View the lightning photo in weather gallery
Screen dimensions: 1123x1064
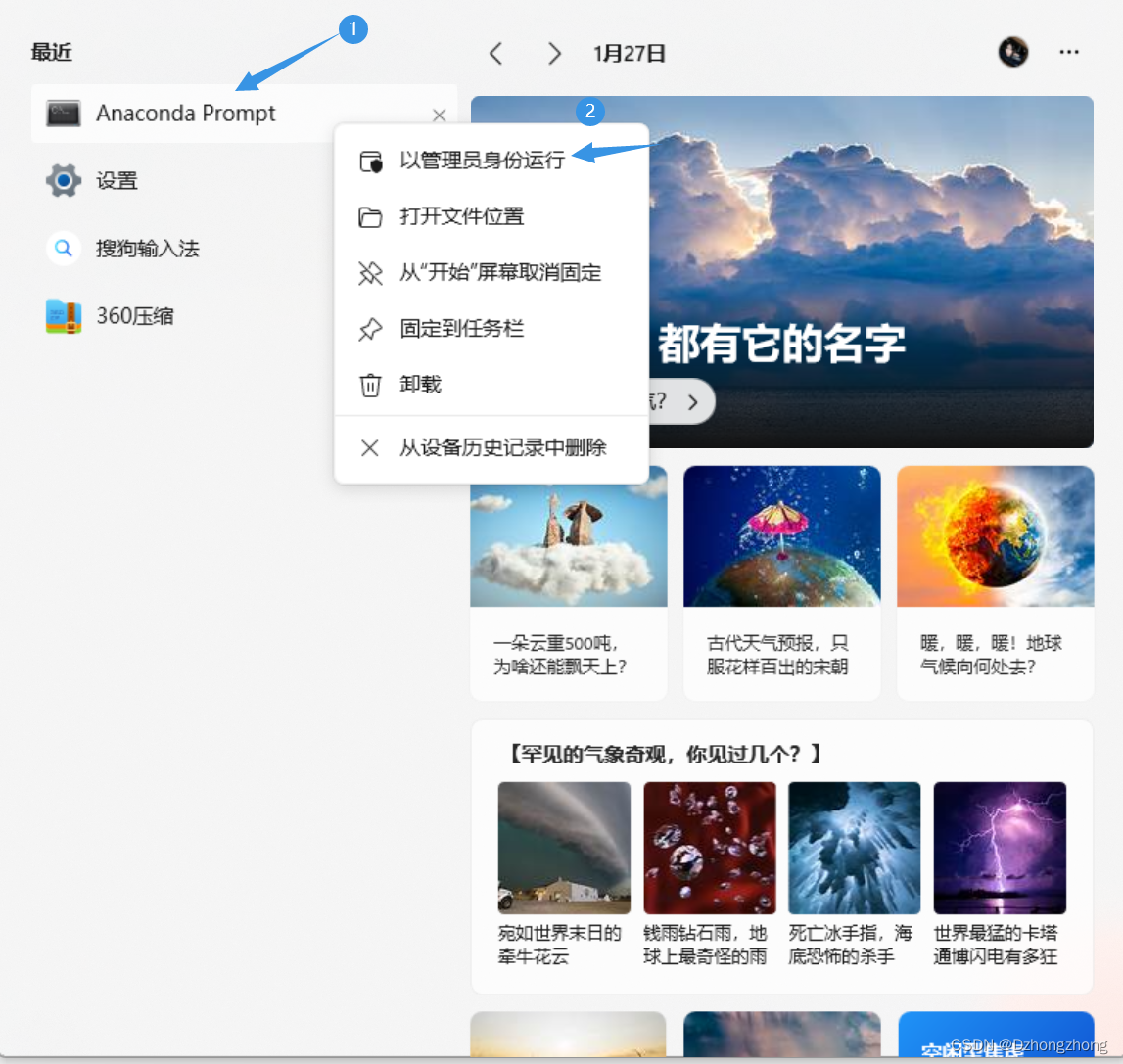coord(1000,848)
